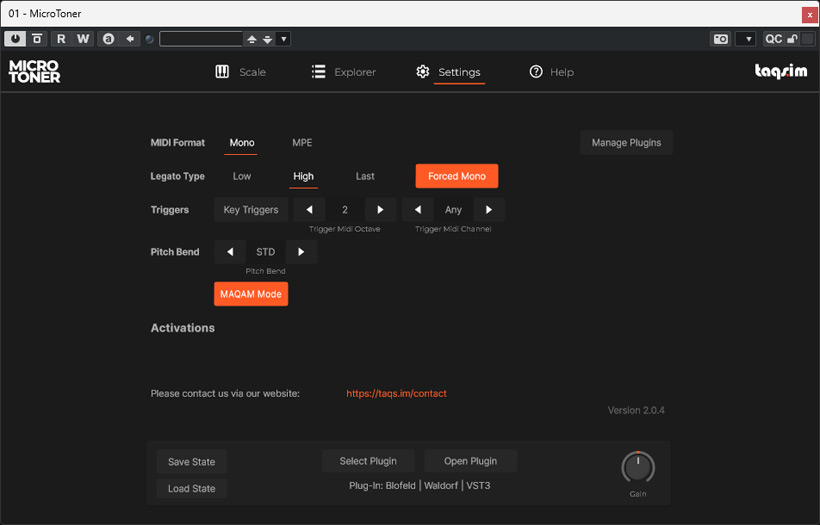This screenshot has width=820, height=525.
Task: Increase the Trigger Midi Octave value
Action: coord(380,210)
